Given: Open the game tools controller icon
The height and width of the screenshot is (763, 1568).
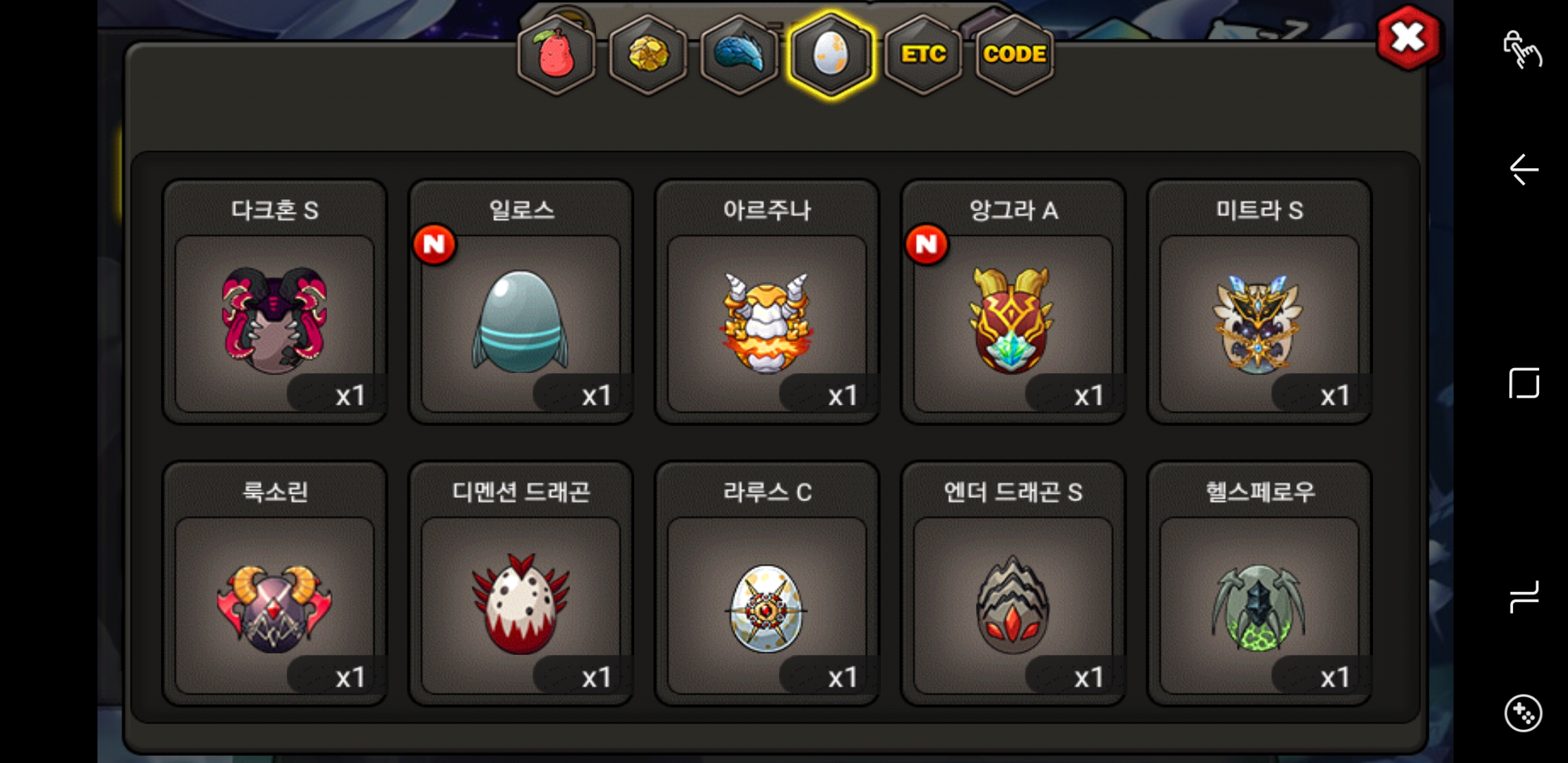Looking at the screenshot, I should (1523, 714).
